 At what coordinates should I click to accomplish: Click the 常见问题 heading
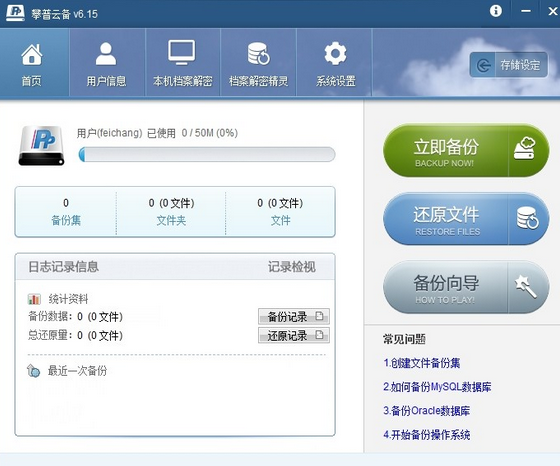pyautogui.click(x=404, y=339)
